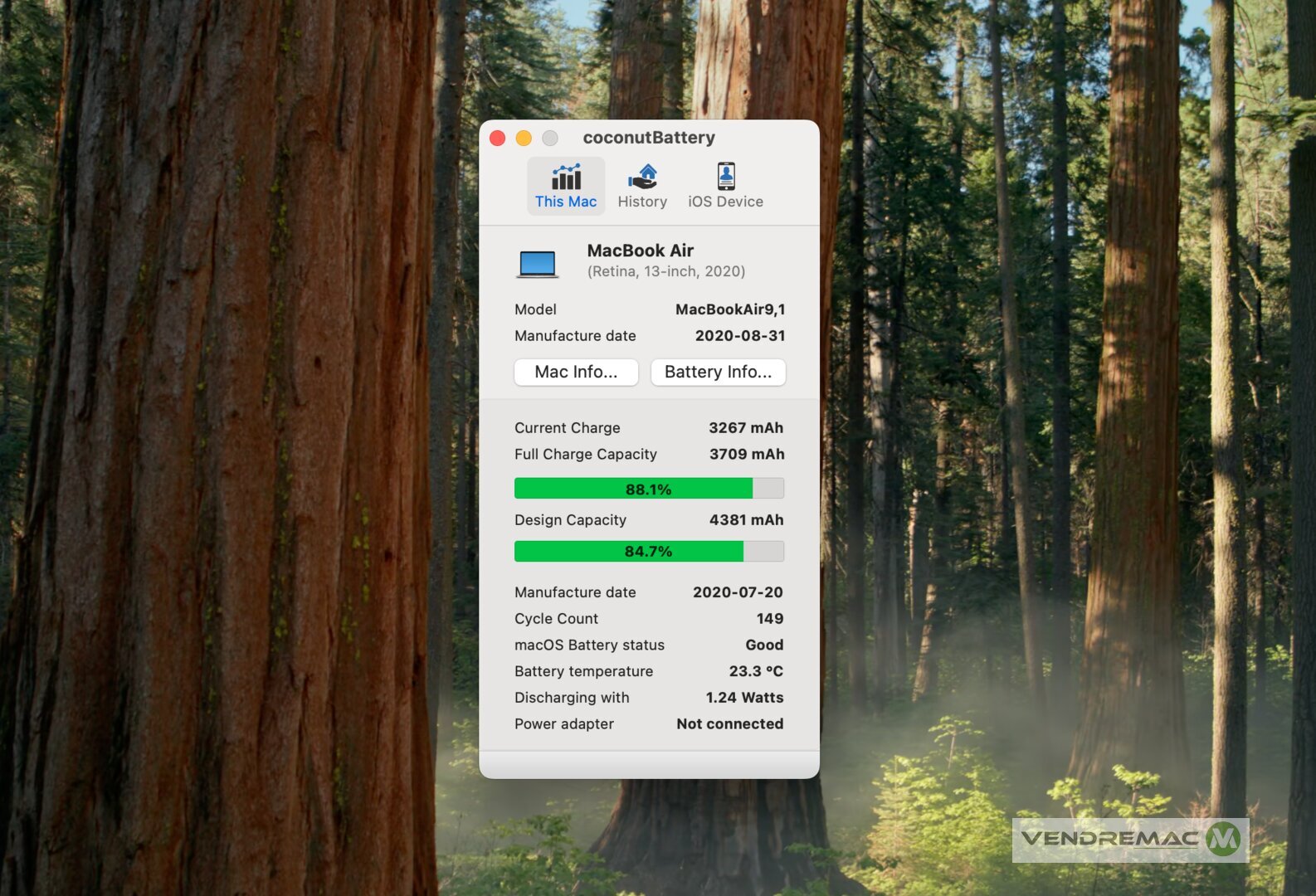Image resolution: width=1316 pixels, height=896 pixels.
Task: Click the battery temperature 23.3 °C reading
Action: (x=756, y=671)
